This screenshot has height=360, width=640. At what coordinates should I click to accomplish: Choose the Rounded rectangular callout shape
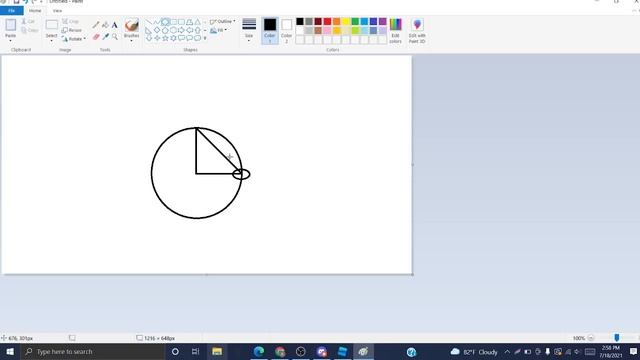point(181,38)
